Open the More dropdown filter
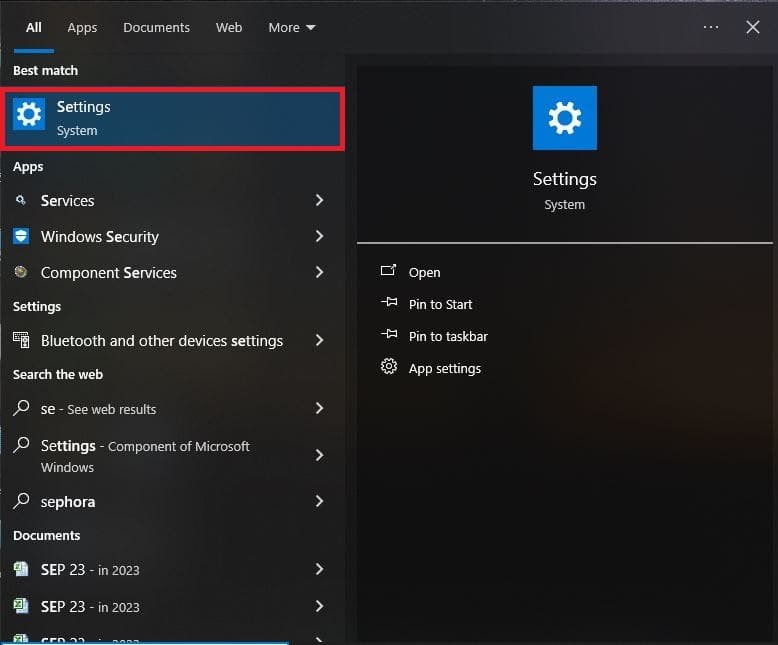 pyautogui.click(x=291, y=28)
